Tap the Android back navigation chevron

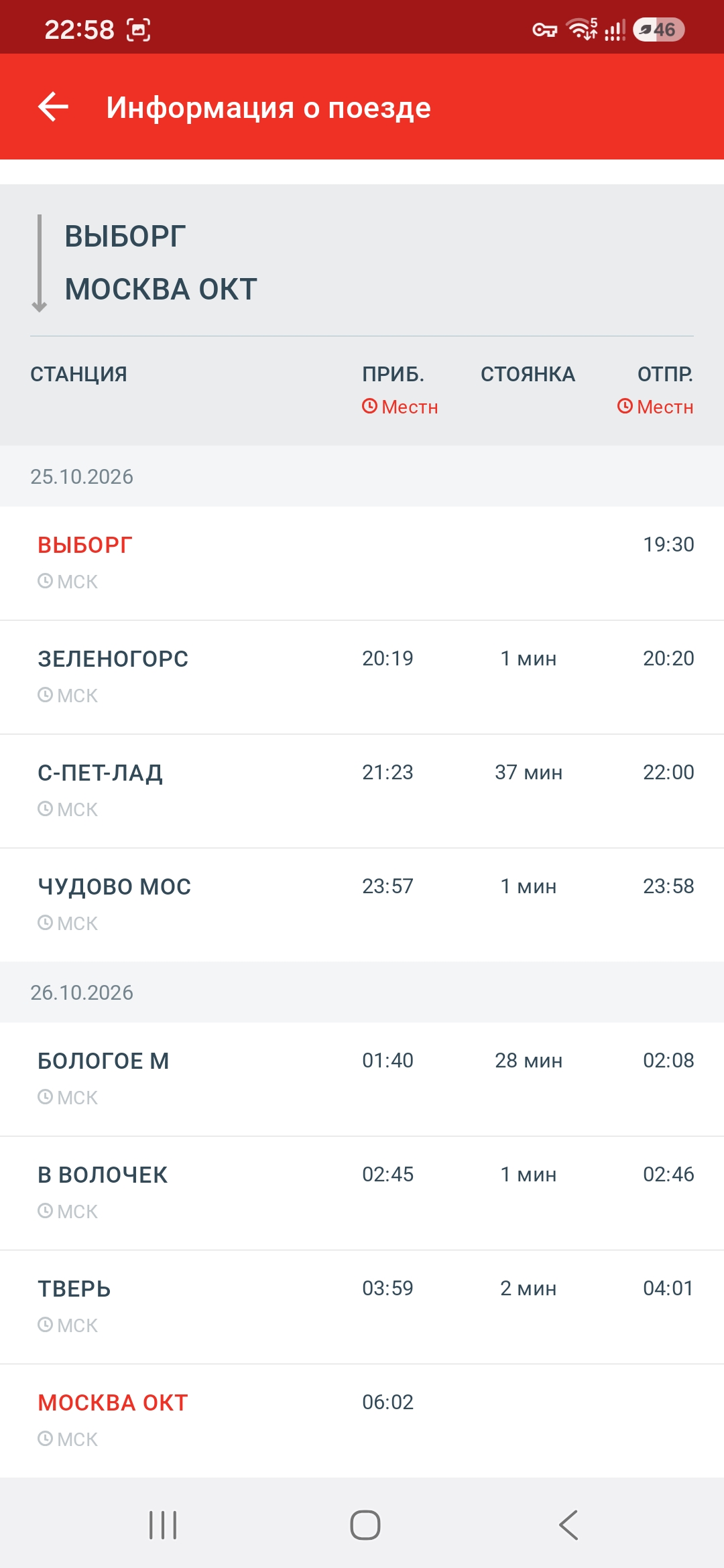[568, 1525]
